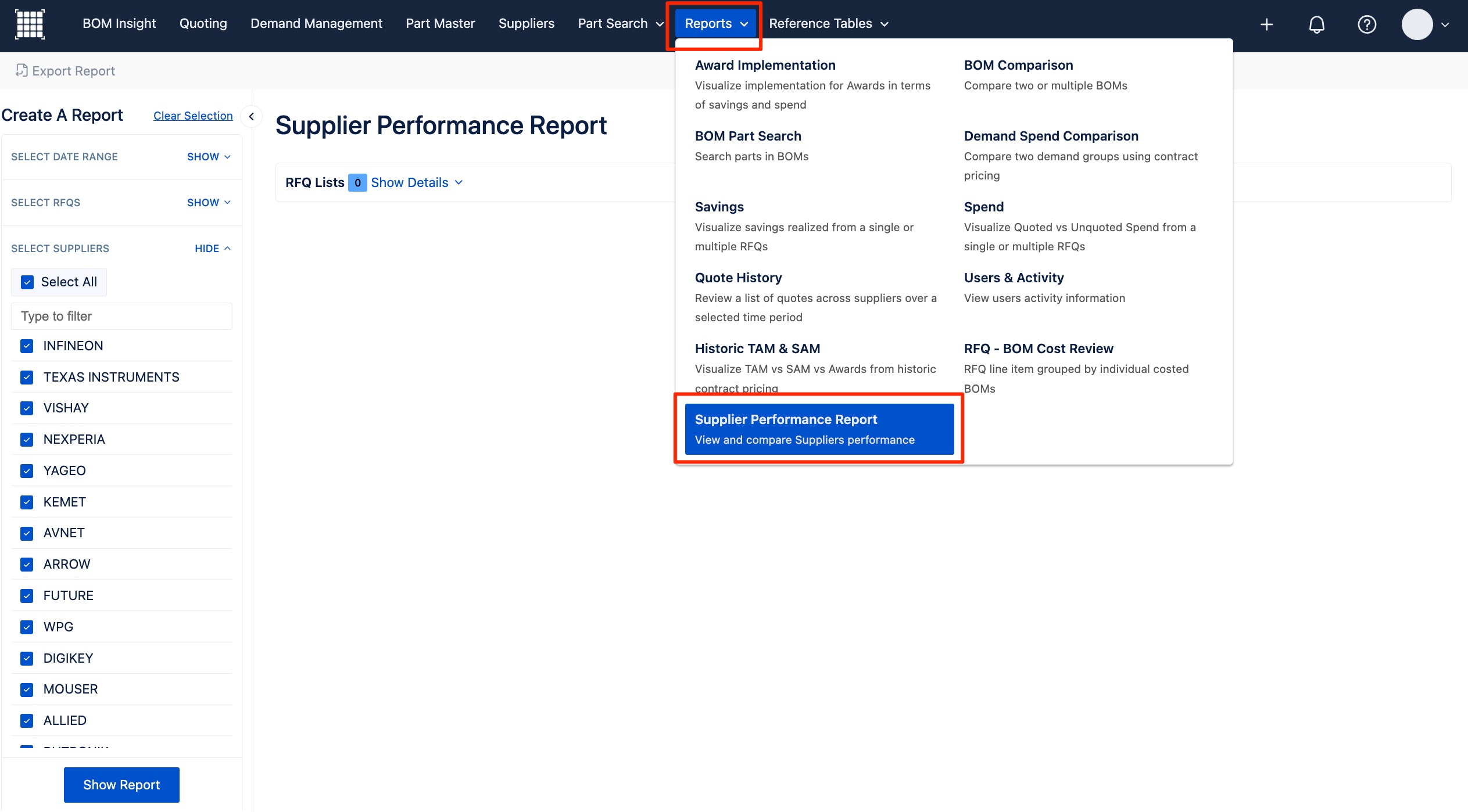Open Demand Management
1468x812 pixels.
pos(316,24)
